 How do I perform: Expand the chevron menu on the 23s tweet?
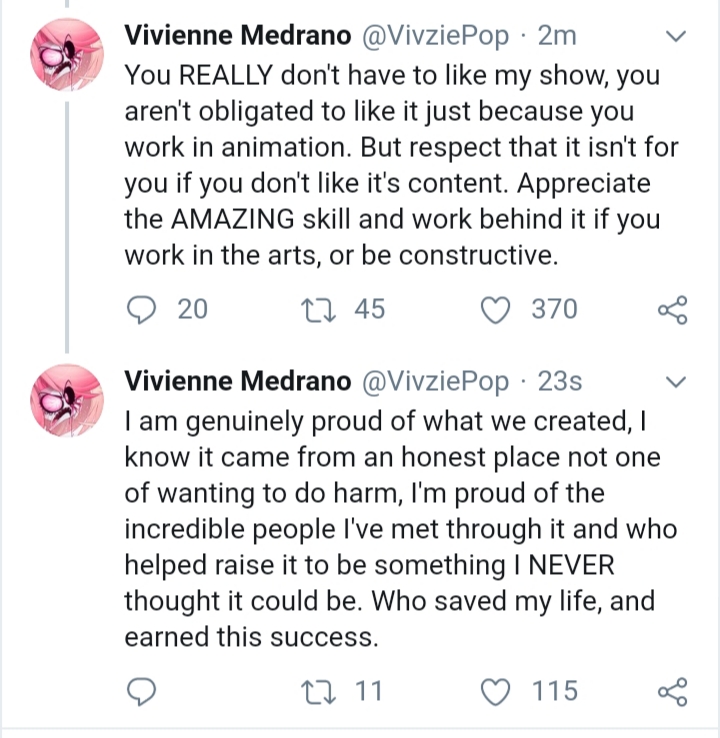[676, 382]
